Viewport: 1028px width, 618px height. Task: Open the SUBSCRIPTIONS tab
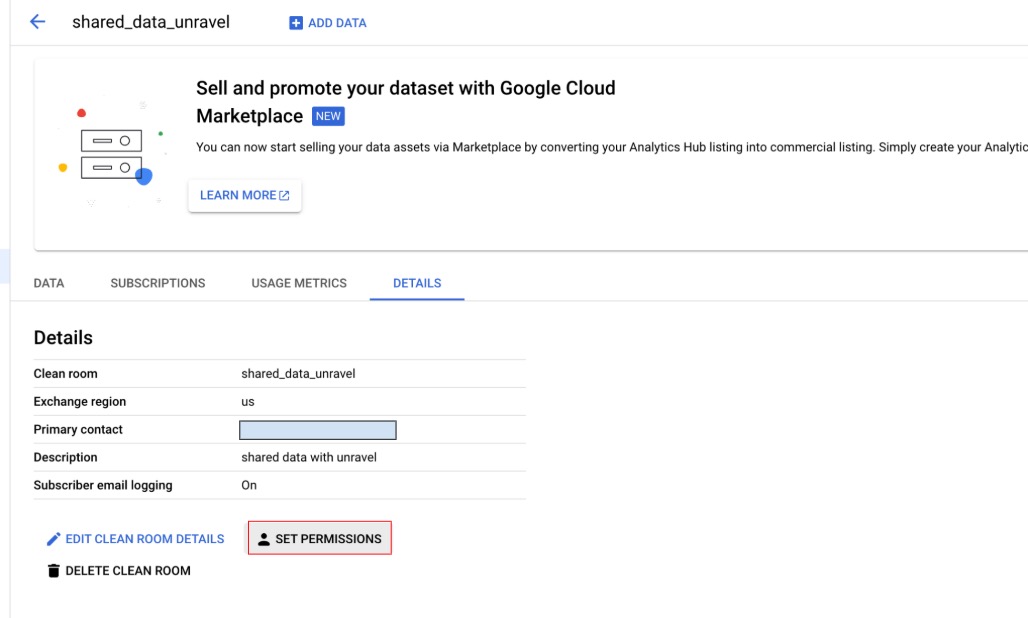coord(158,283)
